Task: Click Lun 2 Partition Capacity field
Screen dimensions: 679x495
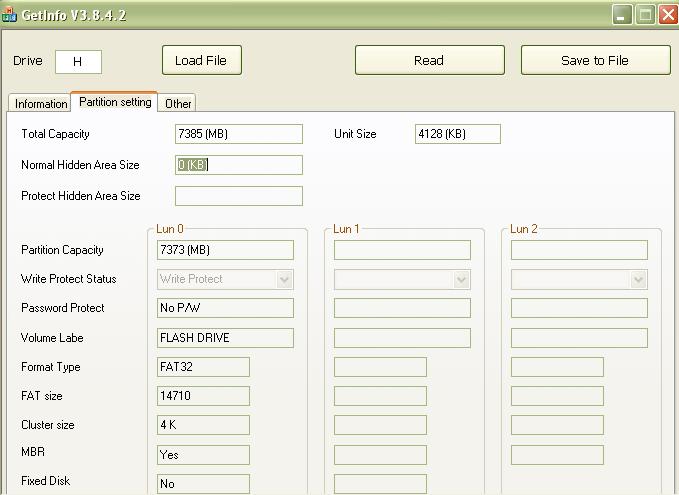Action: pos(579,250)
